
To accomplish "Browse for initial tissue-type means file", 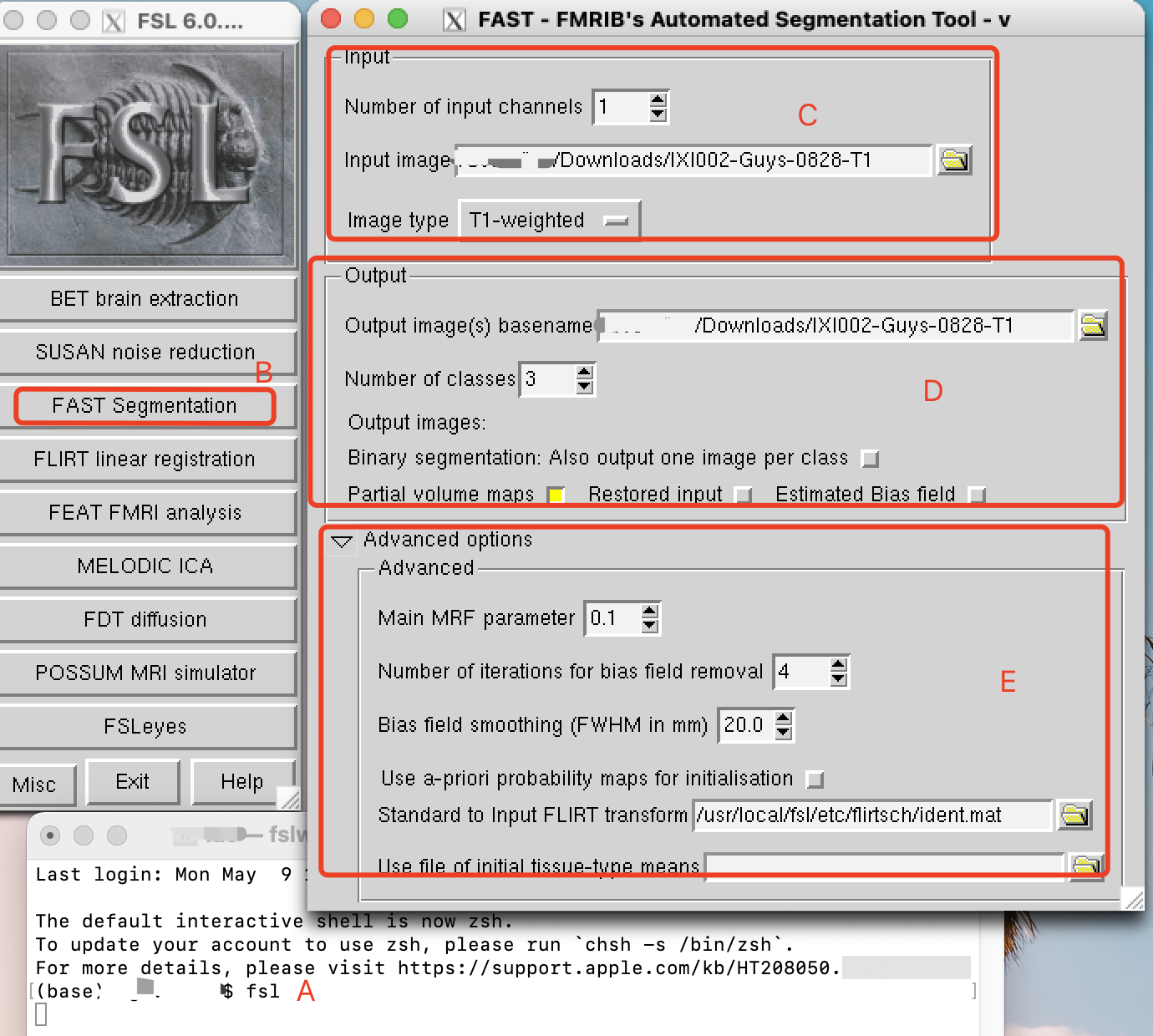I will coord(1086,866).
